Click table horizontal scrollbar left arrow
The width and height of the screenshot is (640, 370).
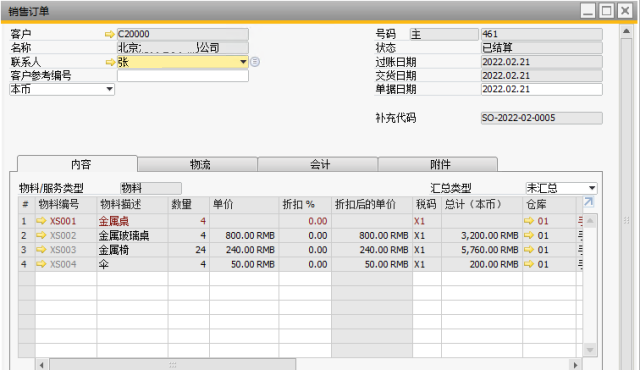pos(42,365)
